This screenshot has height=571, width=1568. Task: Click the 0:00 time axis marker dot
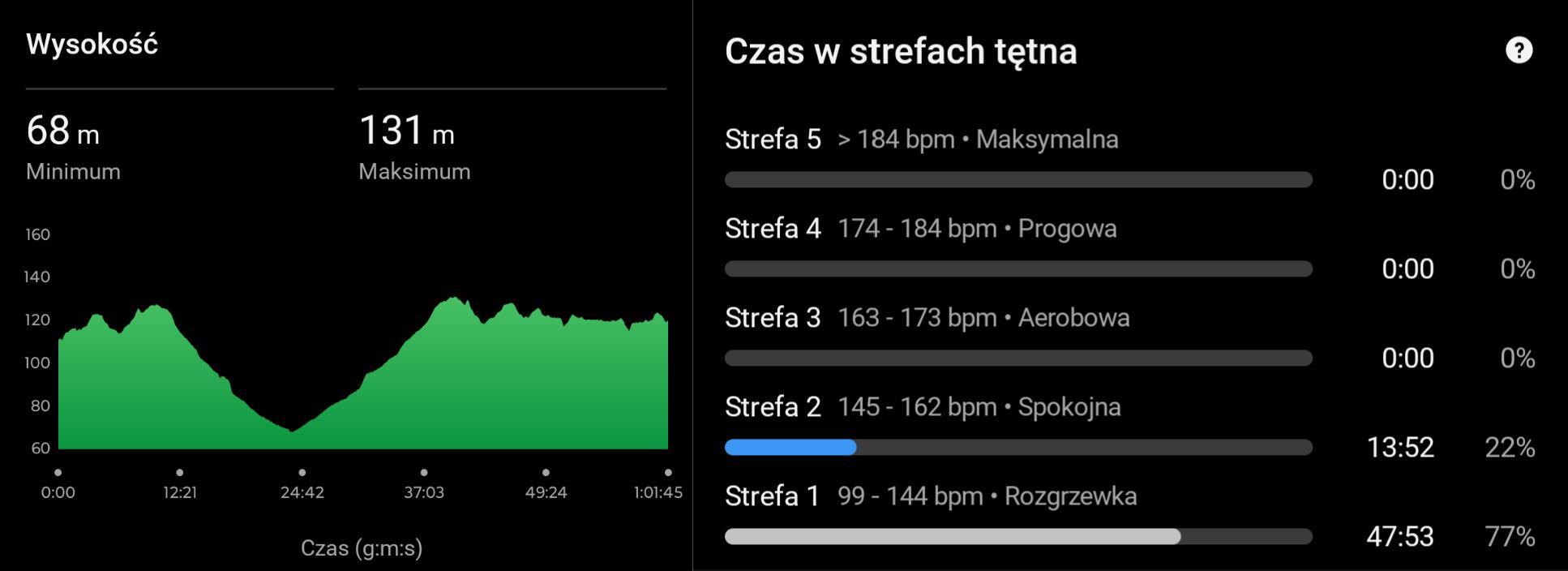coord(58,472)
